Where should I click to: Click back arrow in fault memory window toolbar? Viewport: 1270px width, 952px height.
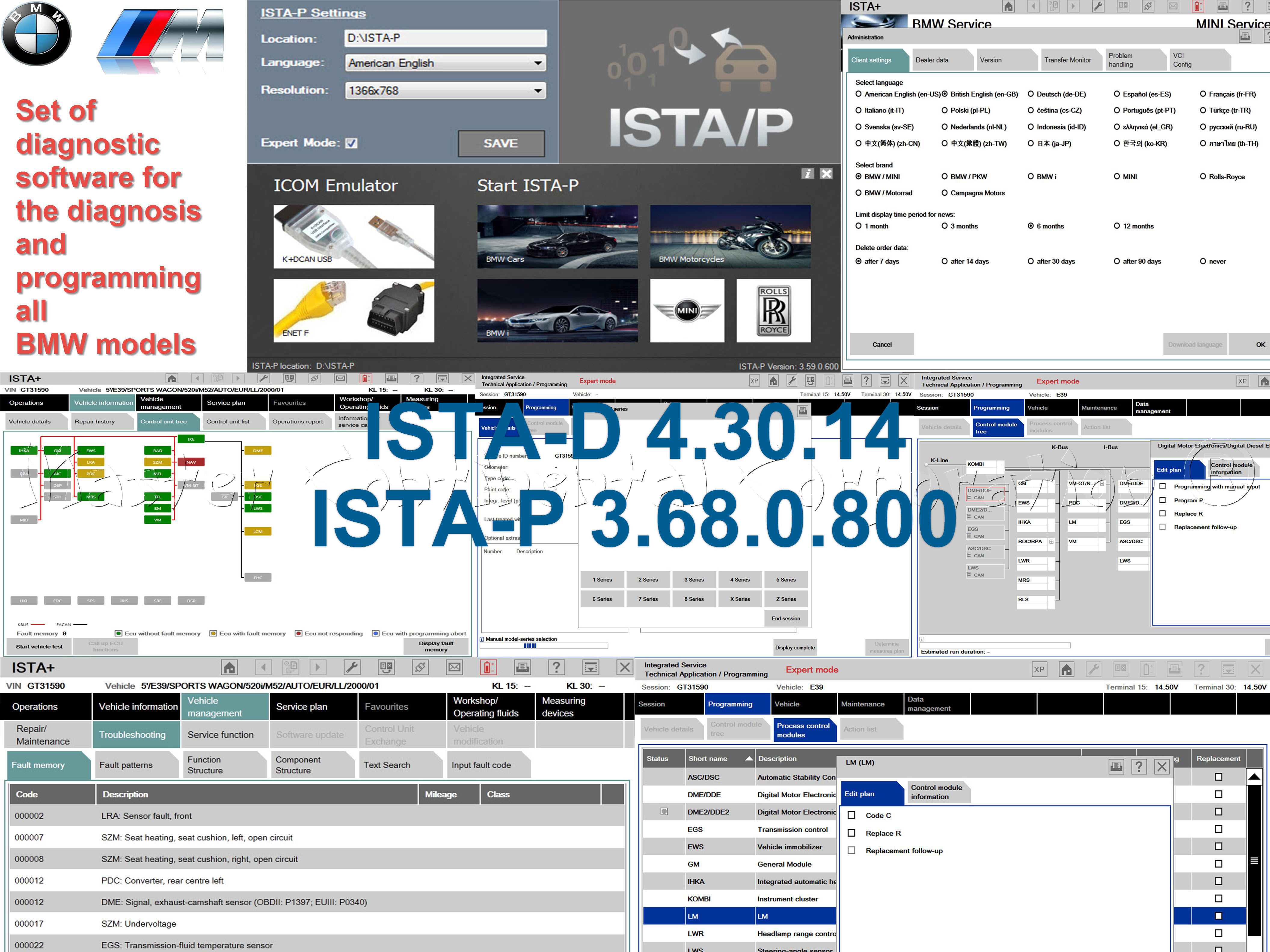click(x=263, y=667)
